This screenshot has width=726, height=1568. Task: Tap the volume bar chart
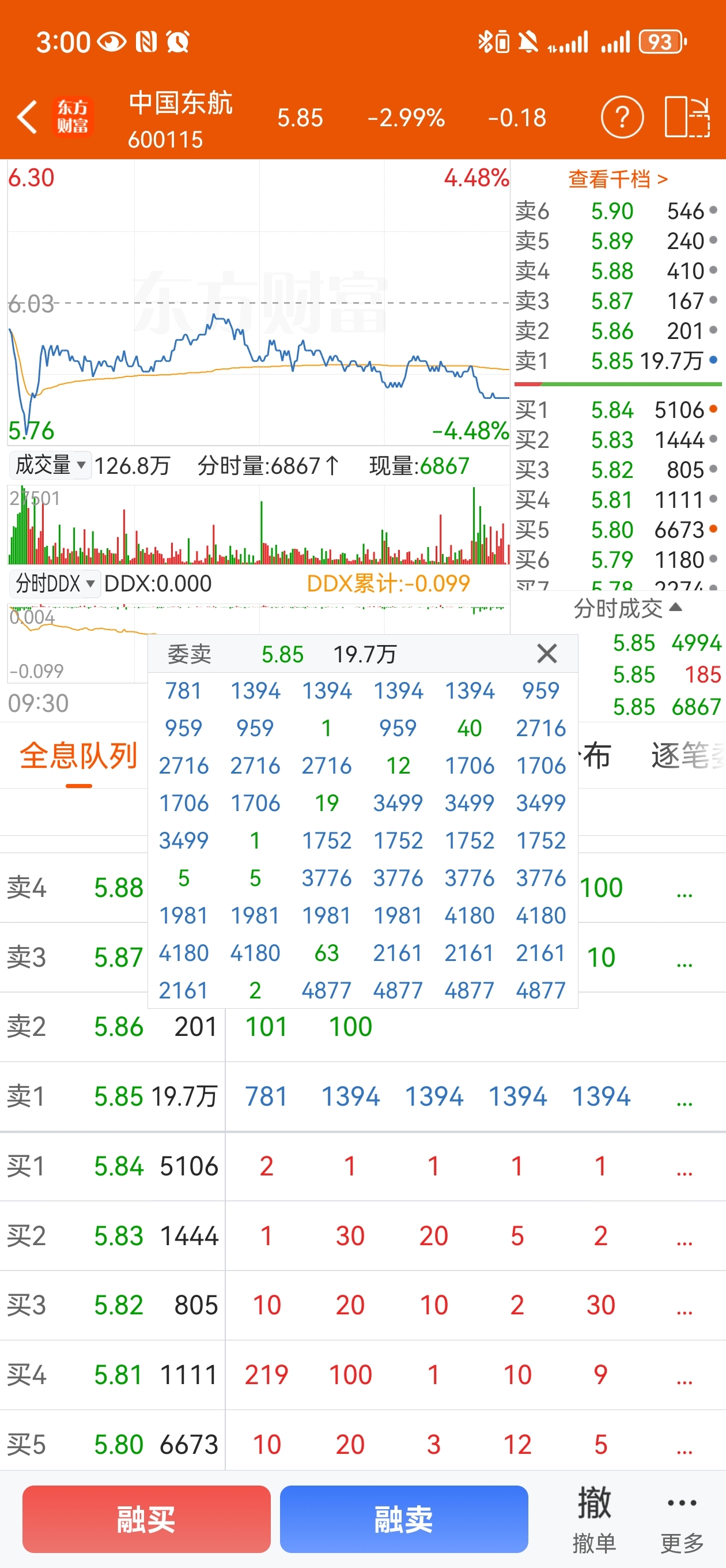[x=259, y=525]
